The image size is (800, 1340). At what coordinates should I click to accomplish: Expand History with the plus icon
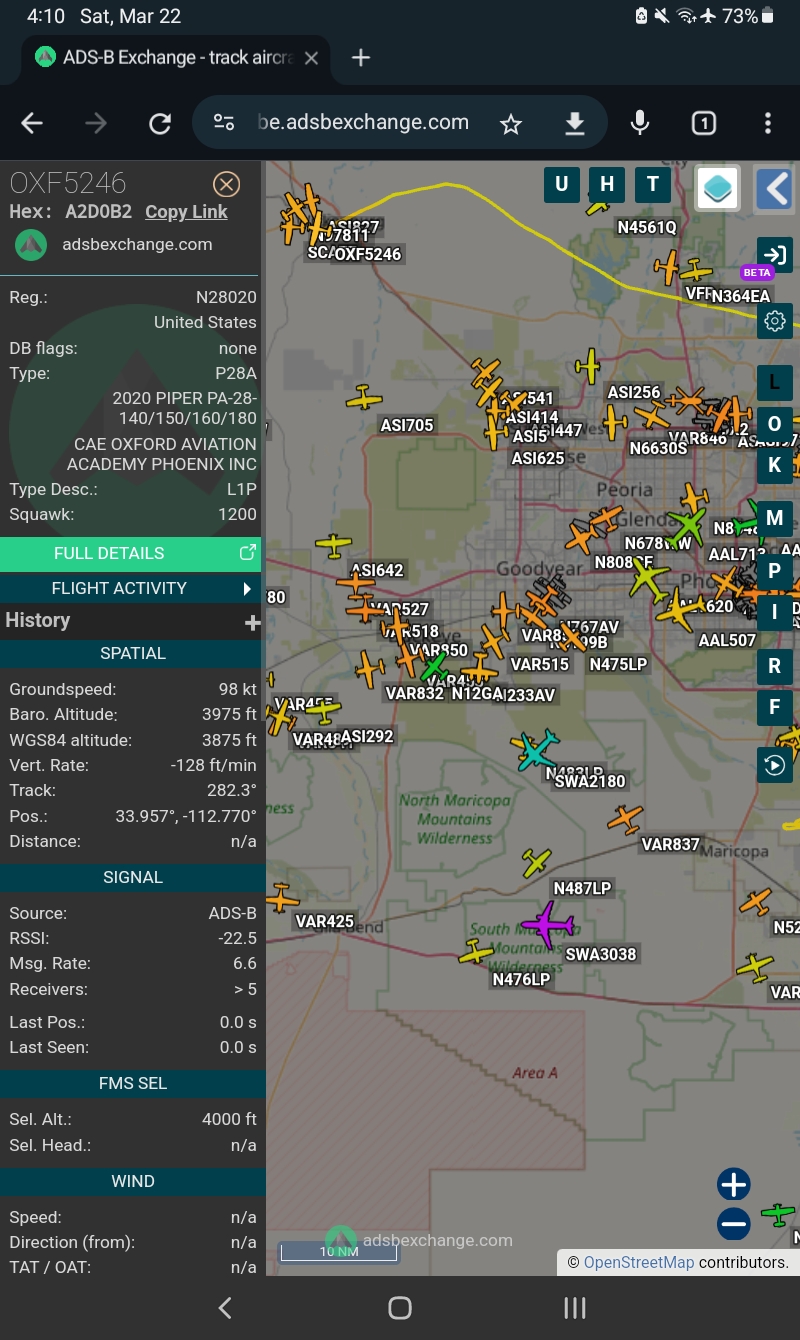click(x=252, y=623)
